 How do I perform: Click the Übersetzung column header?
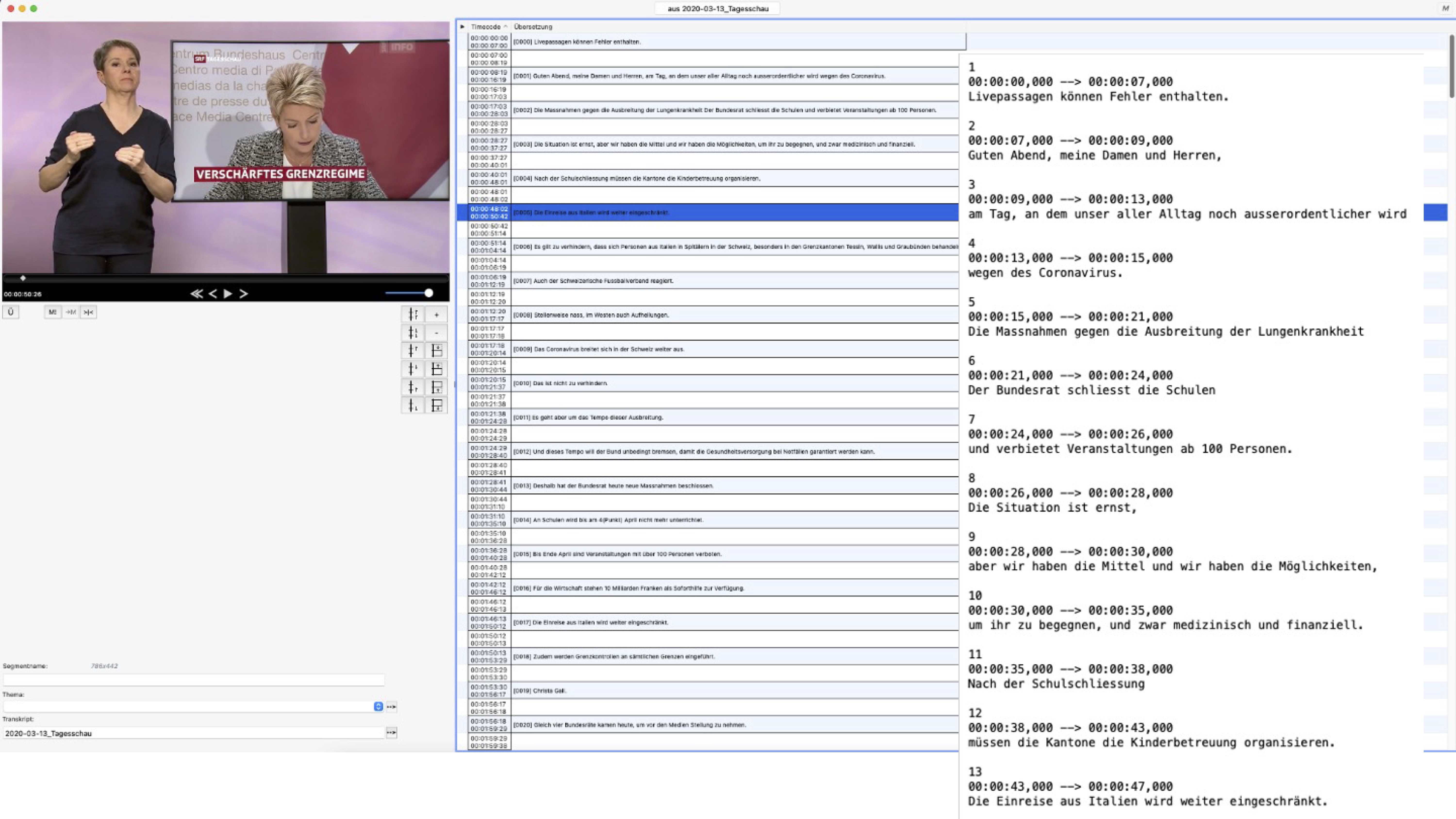[533, 26]
